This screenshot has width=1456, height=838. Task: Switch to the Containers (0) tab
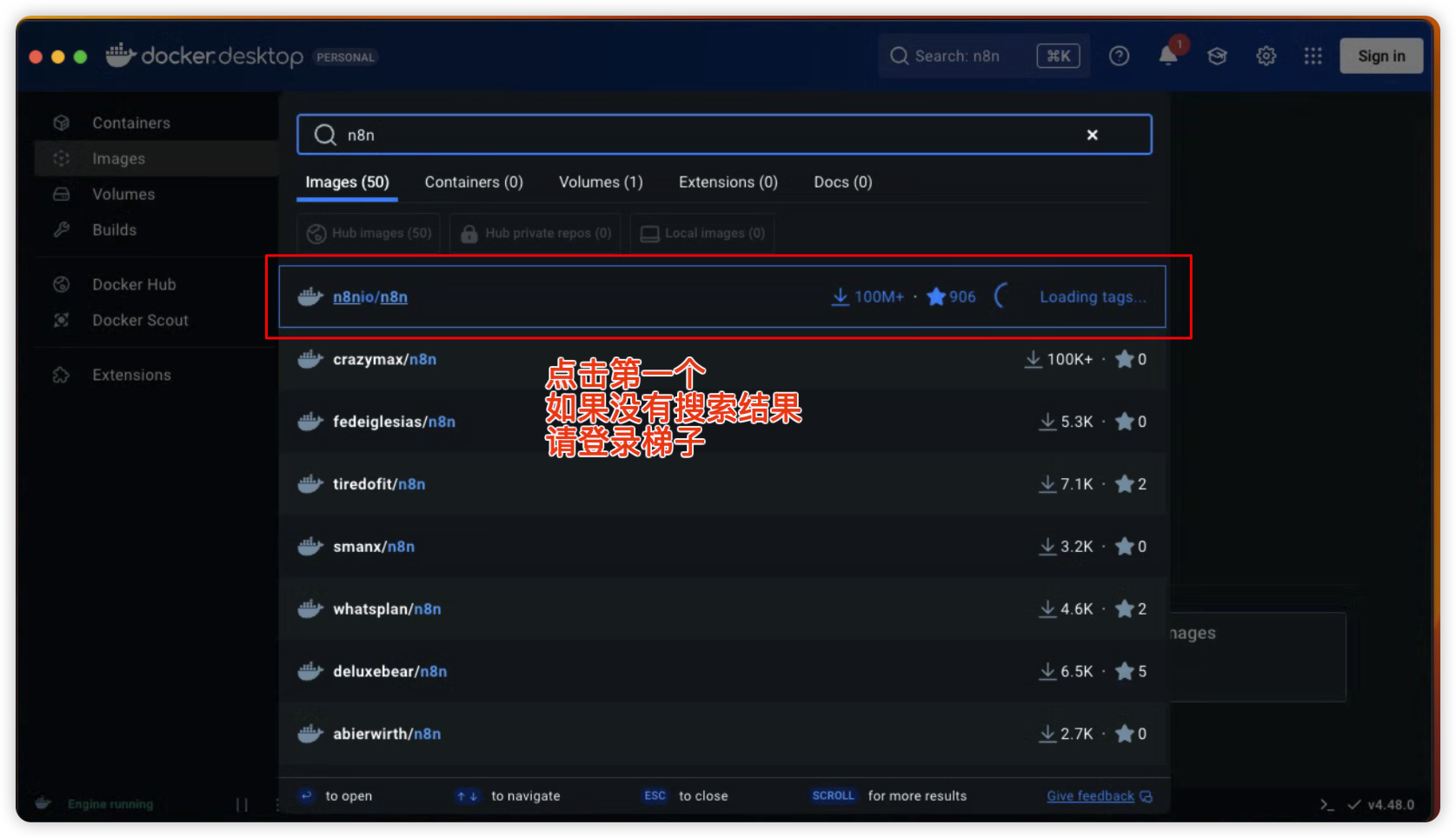(474, 182)
